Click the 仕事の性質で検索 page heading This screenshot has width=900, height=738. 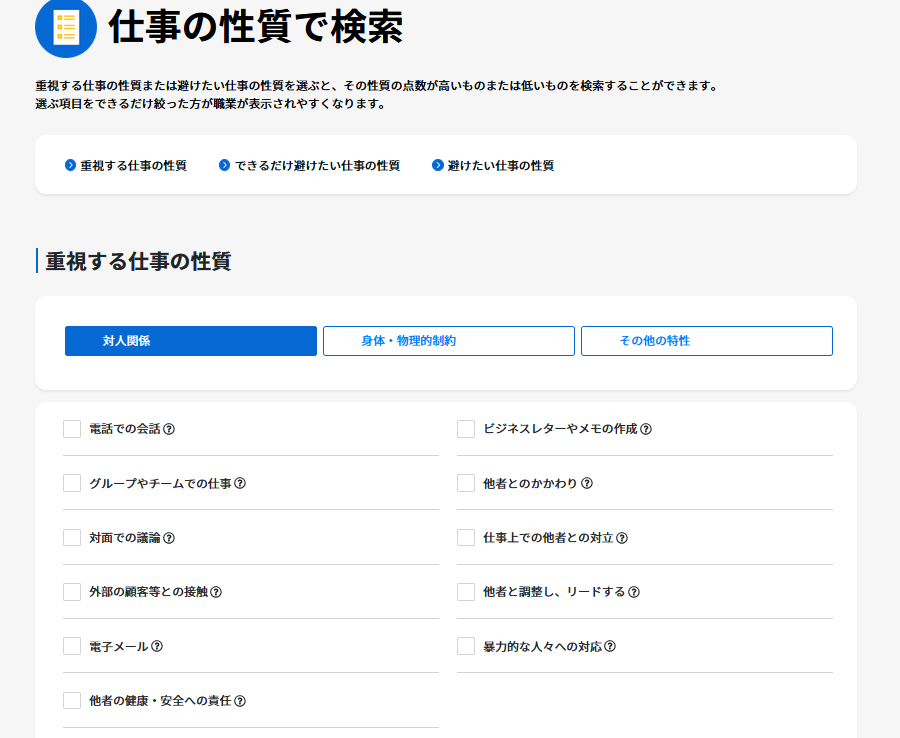tap(256, 27)
